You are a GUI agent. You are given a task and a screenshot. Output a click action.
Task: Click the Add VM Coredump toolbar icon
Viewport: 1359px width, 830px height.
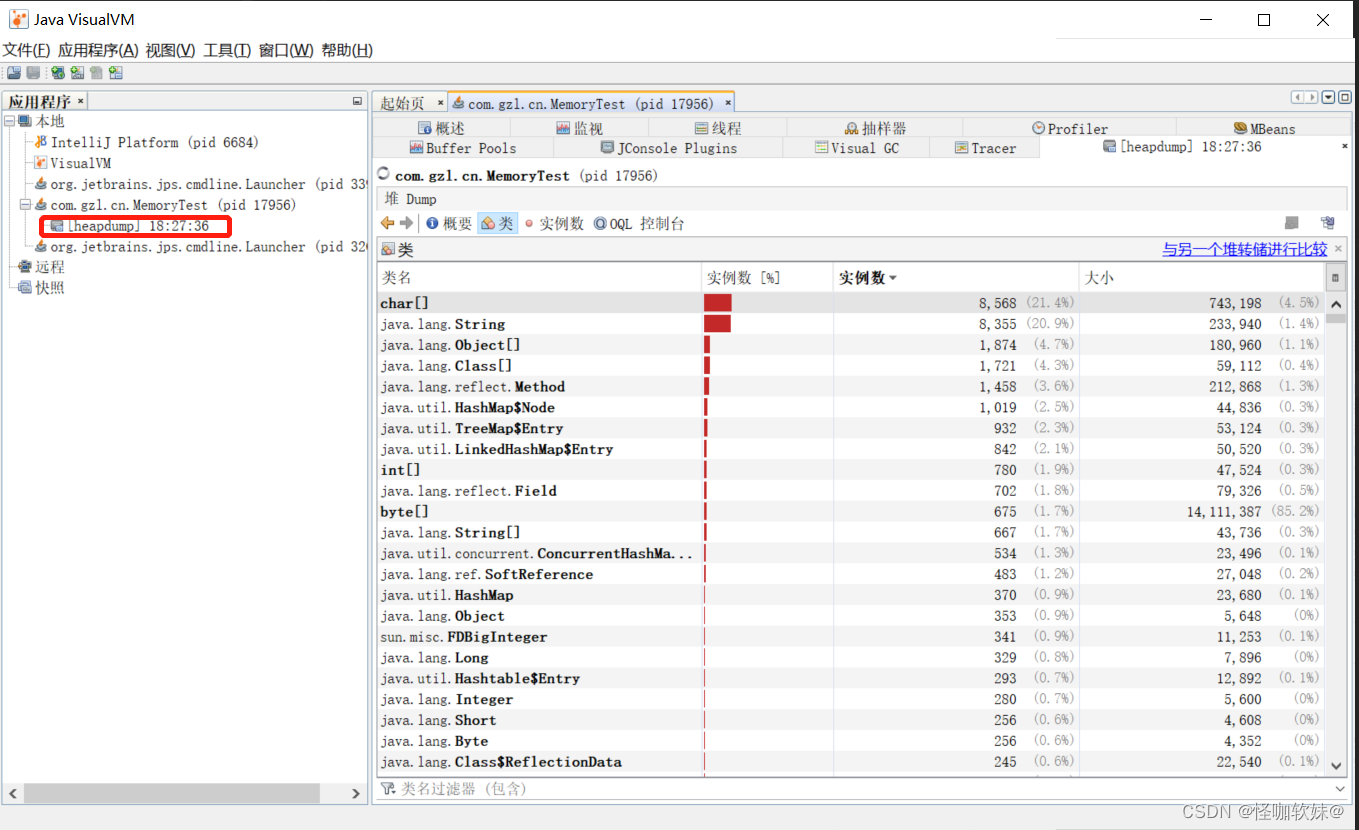point(96,72)
